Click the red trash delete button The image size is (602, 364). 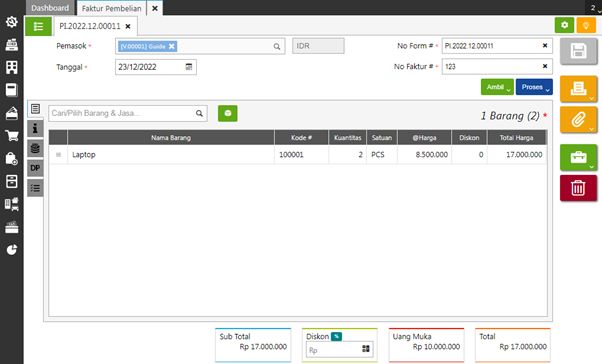click(x=578, y=188)
